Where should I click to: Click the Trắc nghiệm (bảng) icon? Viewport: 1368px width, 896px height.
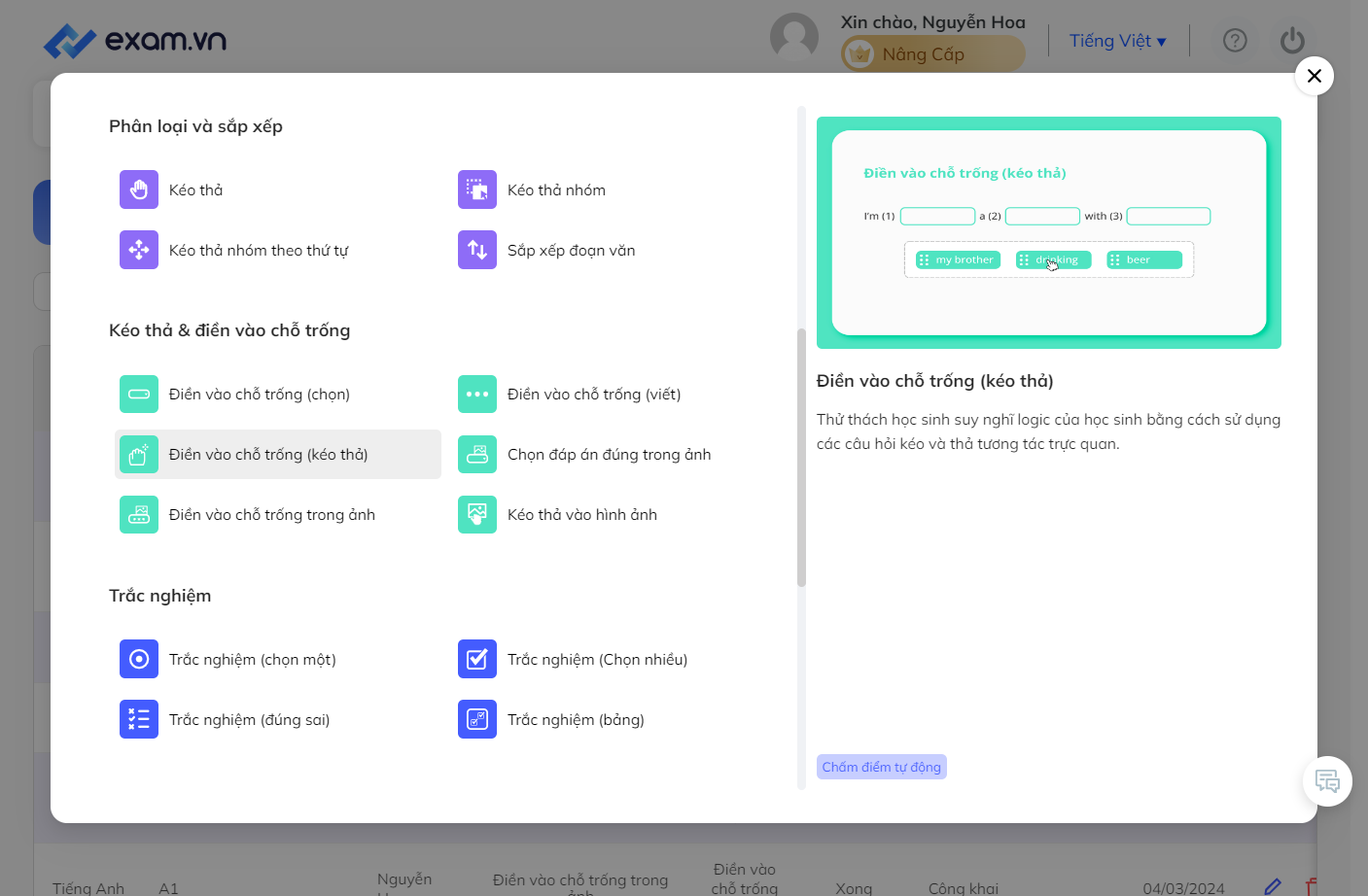click(477, 719)
